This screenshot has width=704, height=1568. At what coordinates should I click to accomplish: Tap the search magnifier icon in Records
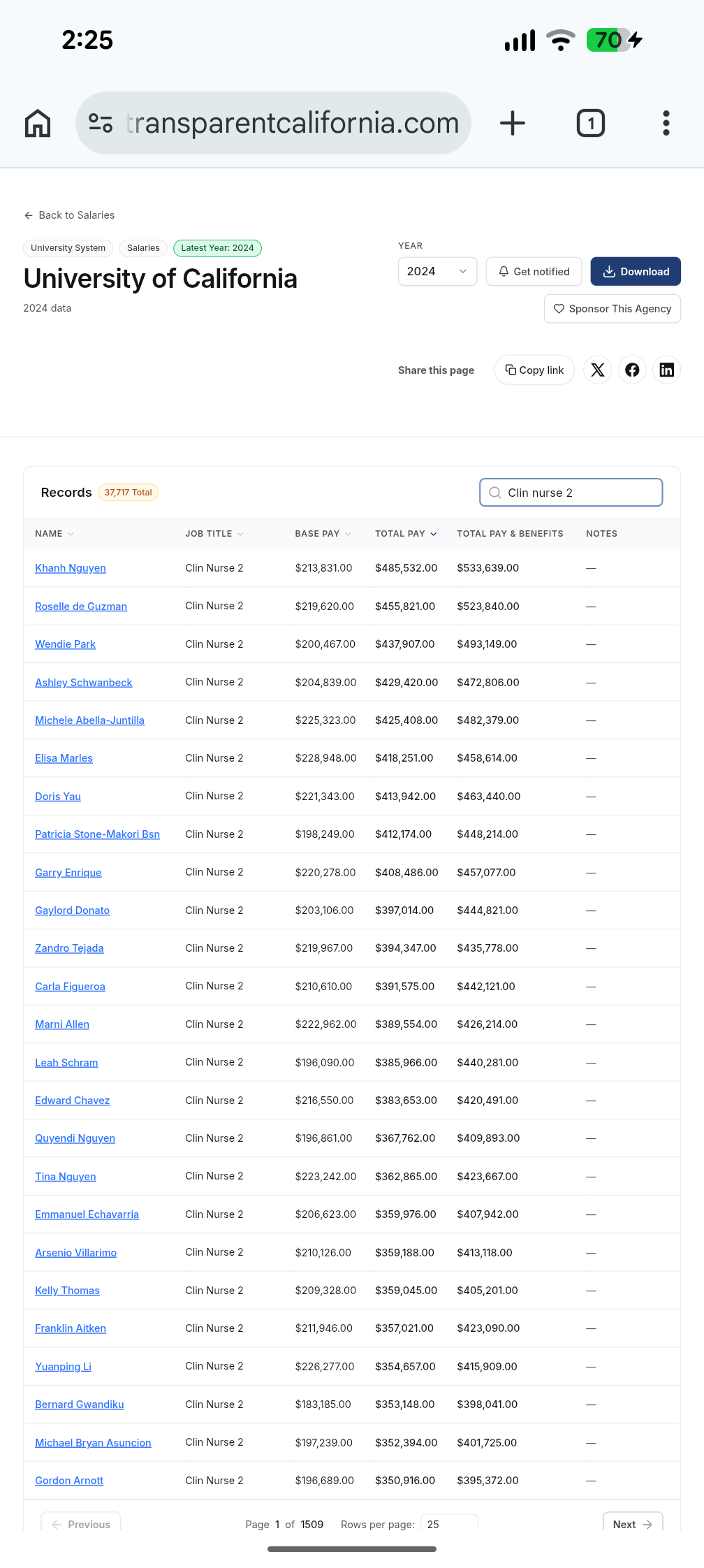495,493
